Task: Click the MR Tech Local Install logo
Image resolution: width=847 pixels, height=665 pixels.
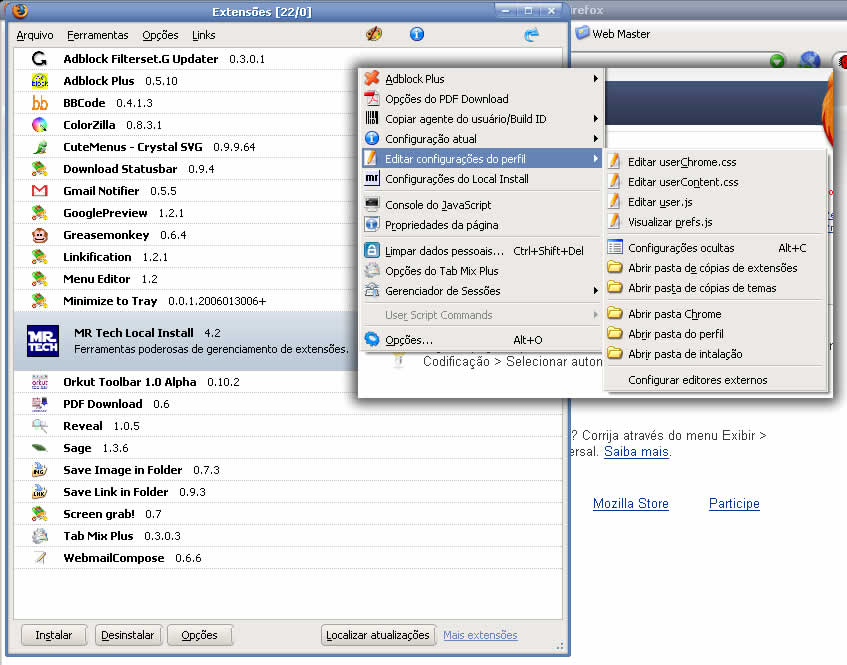Action: coord(43,341)
